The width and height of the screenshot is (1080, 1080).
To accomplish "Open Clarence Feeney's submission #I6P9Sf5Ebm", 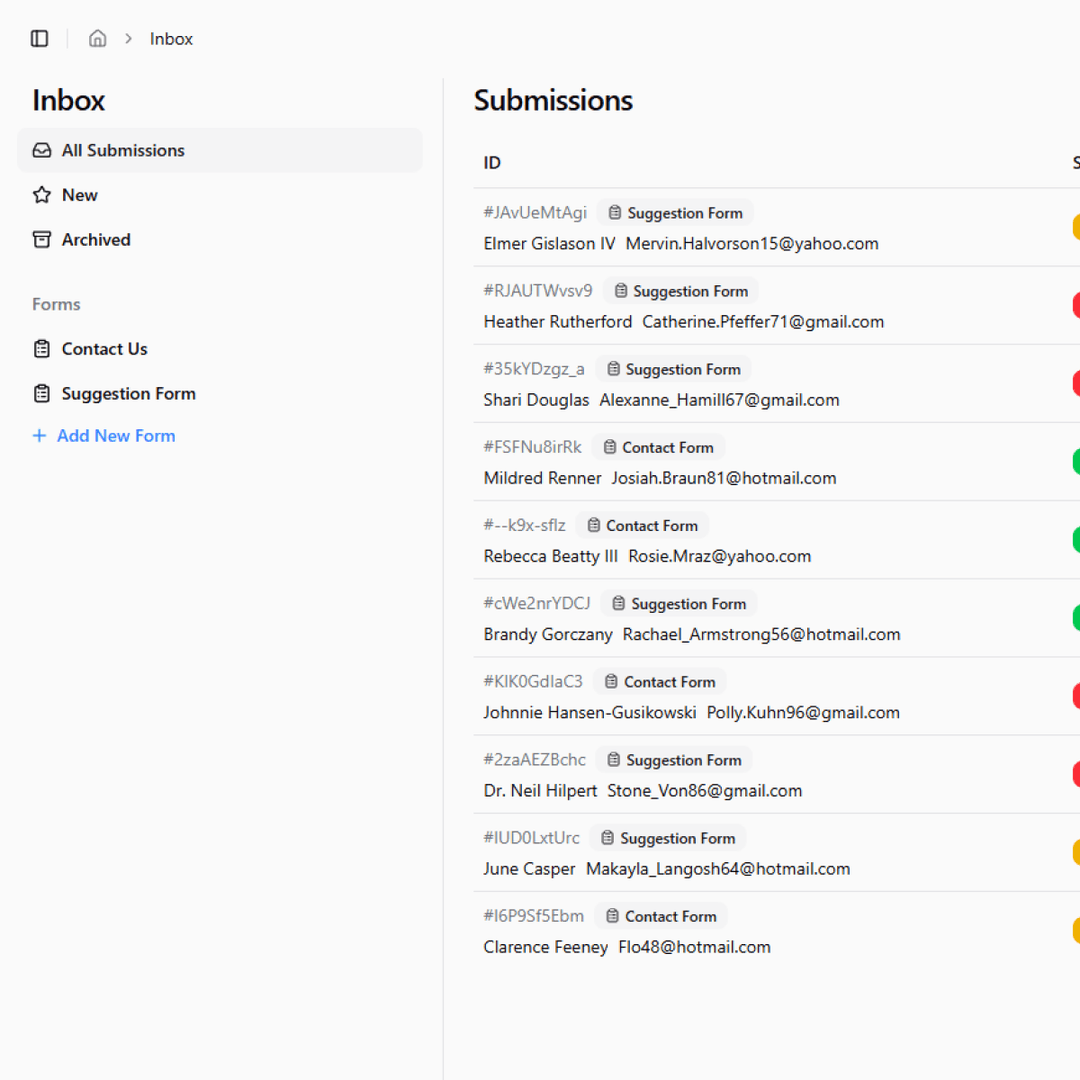I will point(534,916).
